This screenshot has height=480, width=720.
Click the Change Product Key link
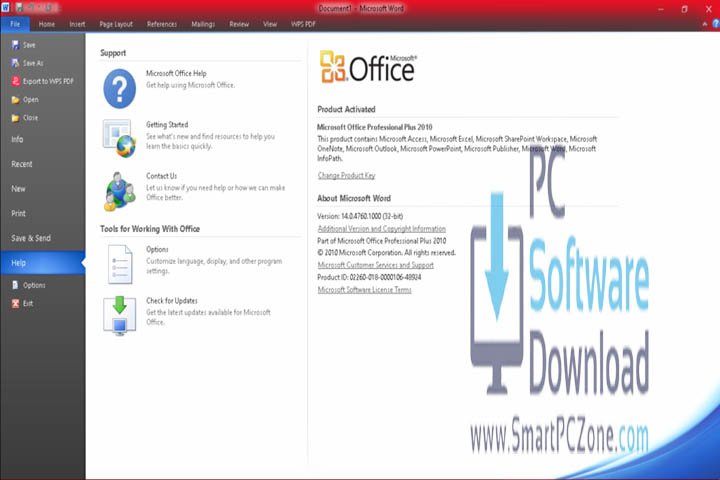click(x=346, y=175)
